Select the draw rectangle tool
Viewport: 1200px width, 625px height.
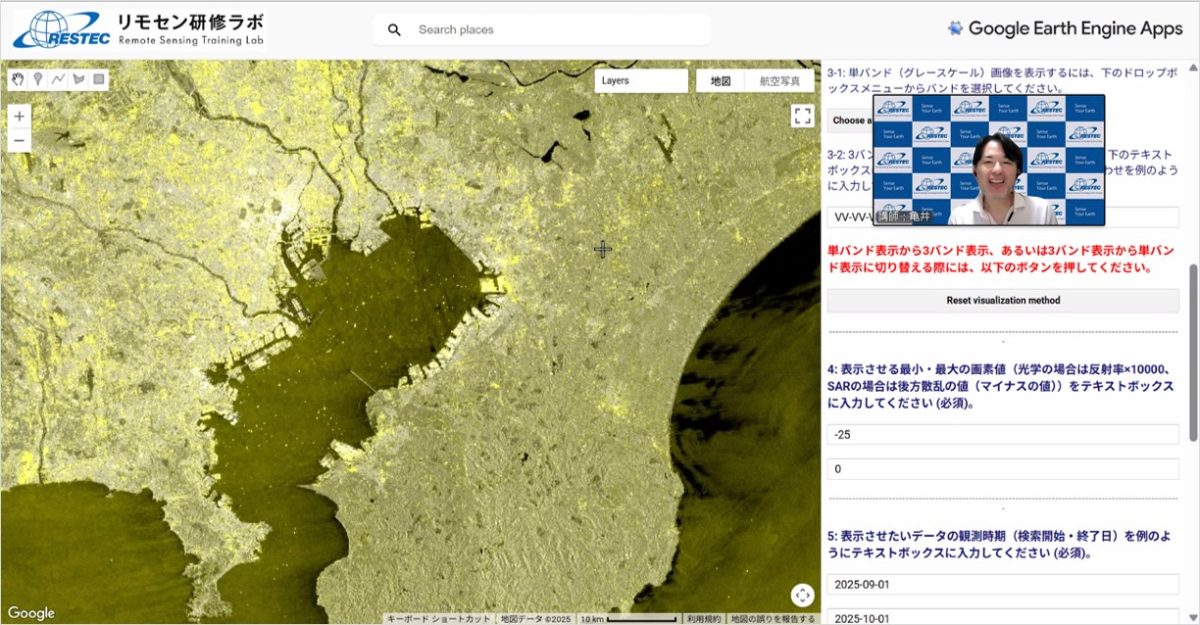tap(98, 79)
